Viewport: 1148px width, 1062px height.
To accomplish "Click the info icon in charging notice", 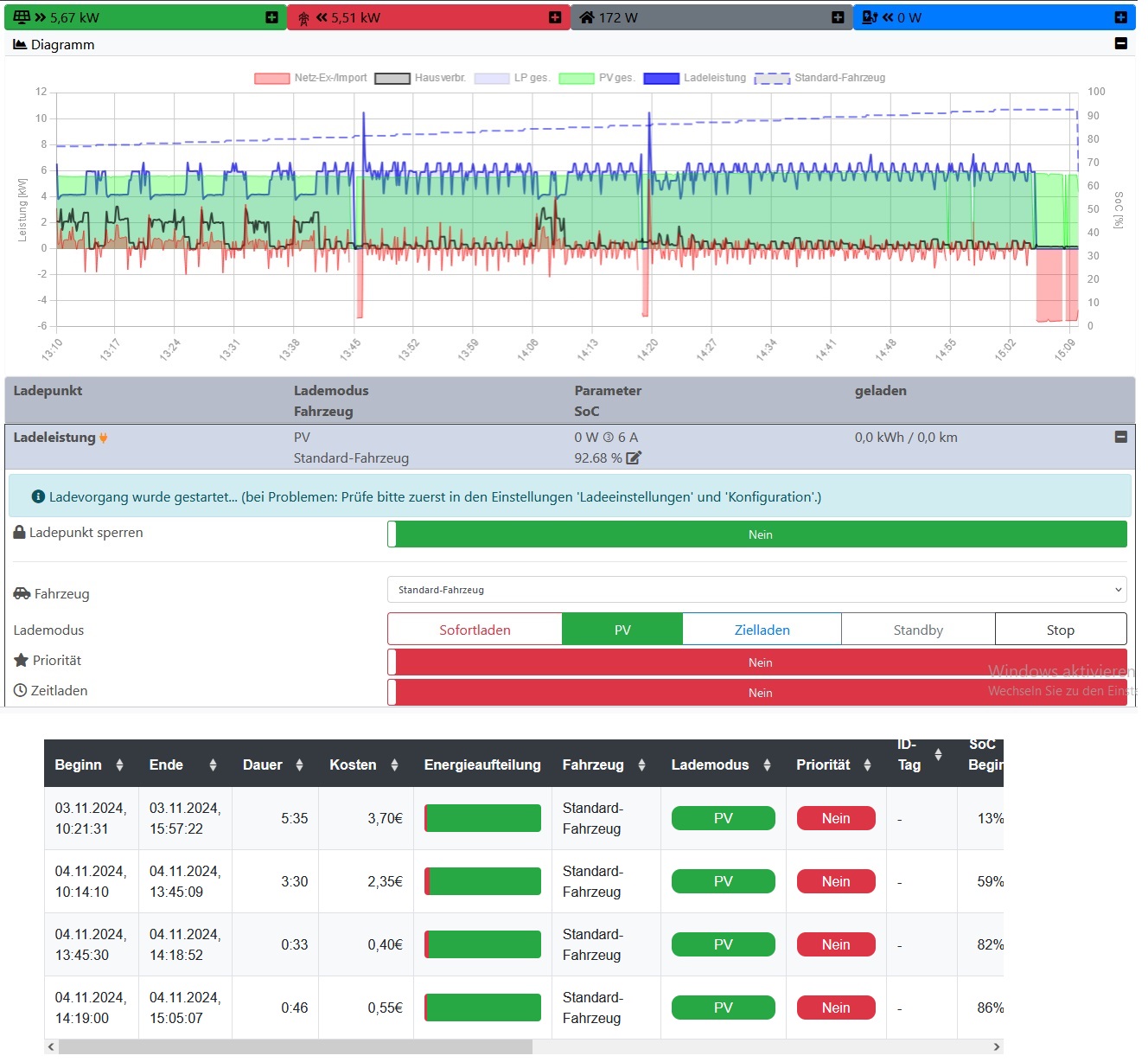I will coord(38,496).
